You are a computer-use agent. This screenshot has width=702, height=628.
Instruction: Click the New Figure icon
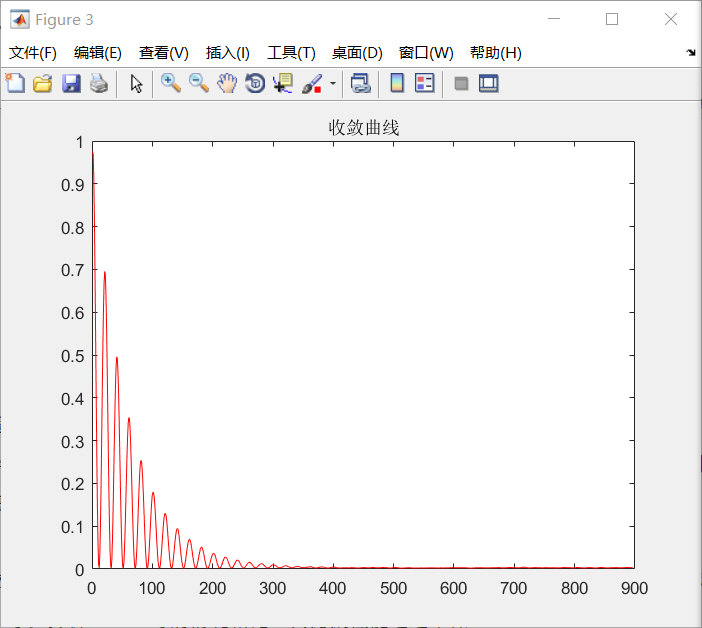tap(15, 83)
